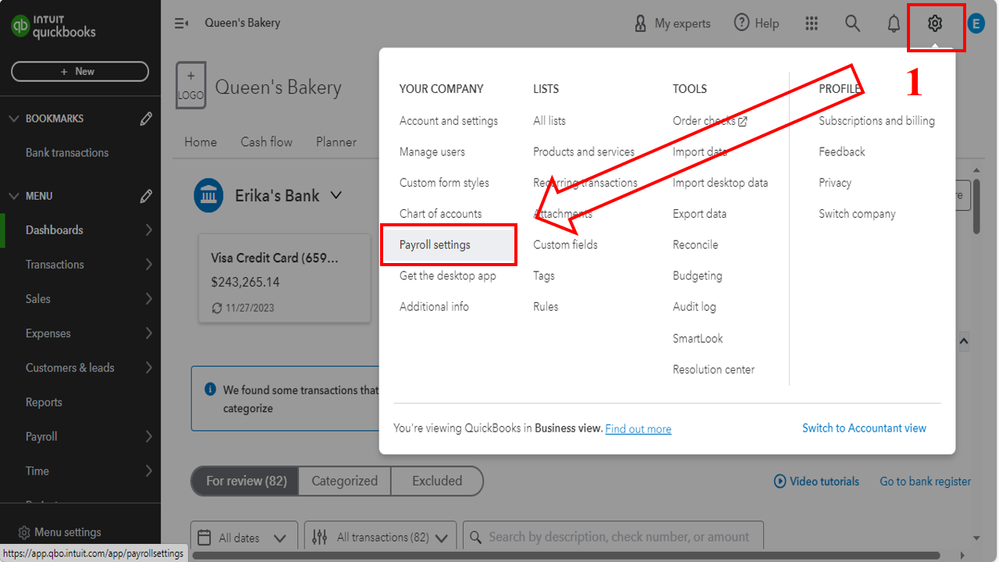The width and height of the screenshot is (999, 562).
Task: Open Products and services list
Action: [x=584, y=152]
